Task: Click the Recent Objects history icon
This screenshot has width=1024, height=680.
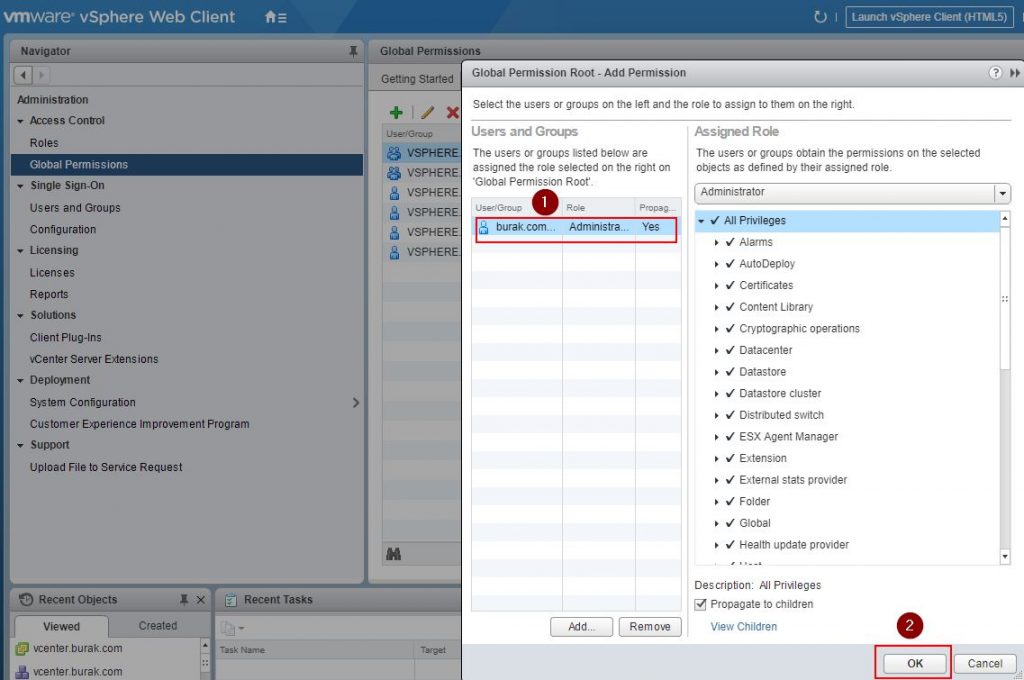Action: tap(26, 600)
